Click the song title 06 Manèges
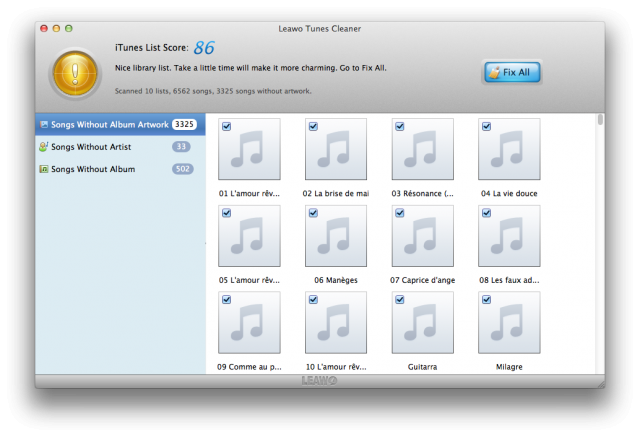Image resolution: width=640 pixels, height=437 pixels. pyautogui.click(x=336, y=280)
